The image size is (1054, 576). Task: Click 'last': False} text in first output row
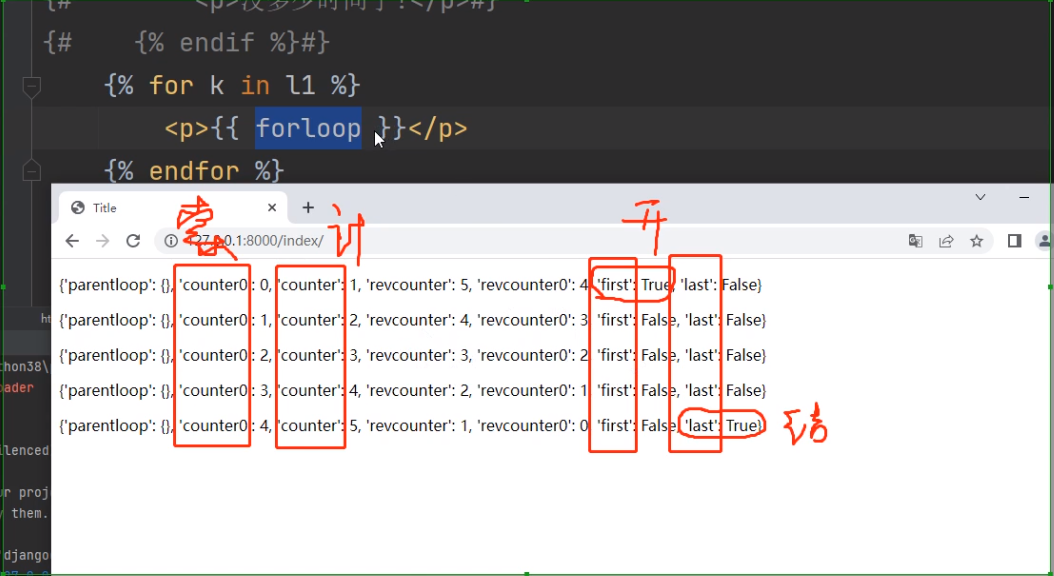tap(721, 286)
